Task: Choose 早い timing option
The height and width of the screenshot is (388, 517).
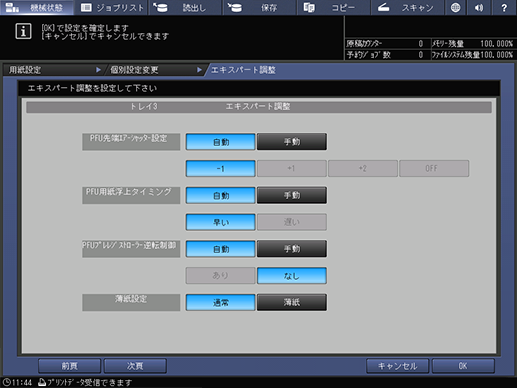Action: [x=221, y=222]
